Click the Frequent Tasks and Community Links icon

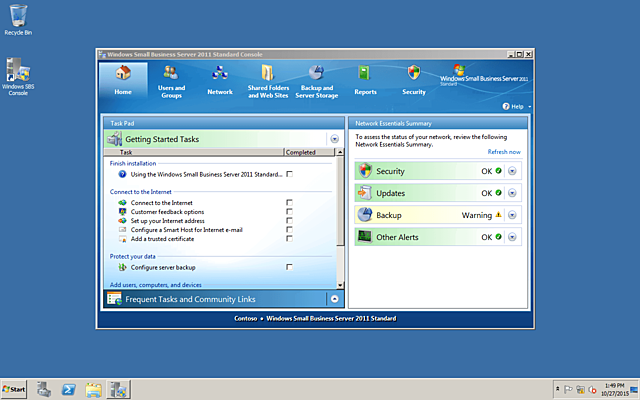(114, 299)
